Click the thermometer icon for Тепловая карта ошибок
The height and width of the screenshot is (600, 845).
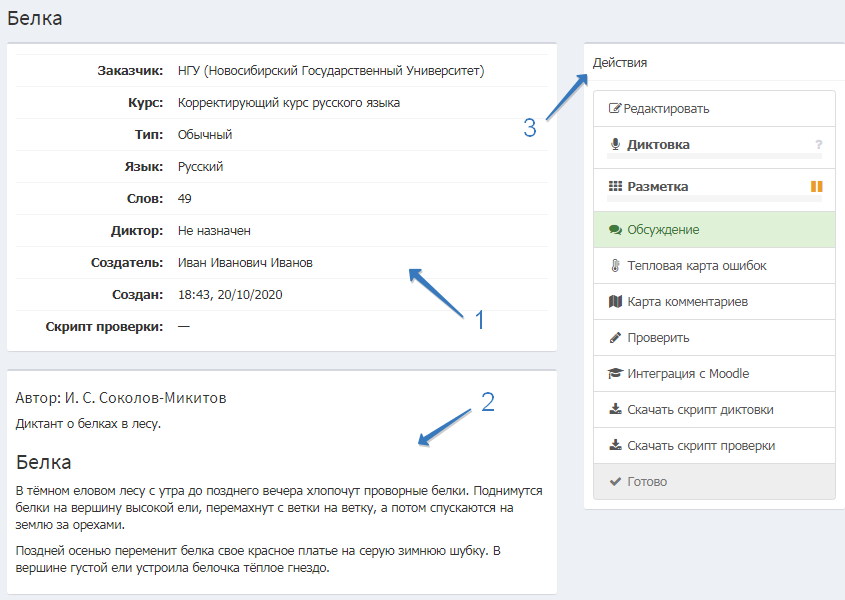(615, 266)
